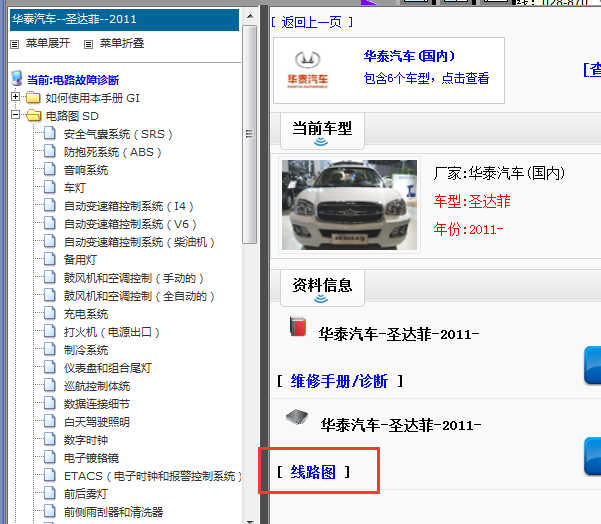Click the page icon next to 音响系统
This screenshot has height=524, width=601.
pyautogui.click(x=49, y=169)
